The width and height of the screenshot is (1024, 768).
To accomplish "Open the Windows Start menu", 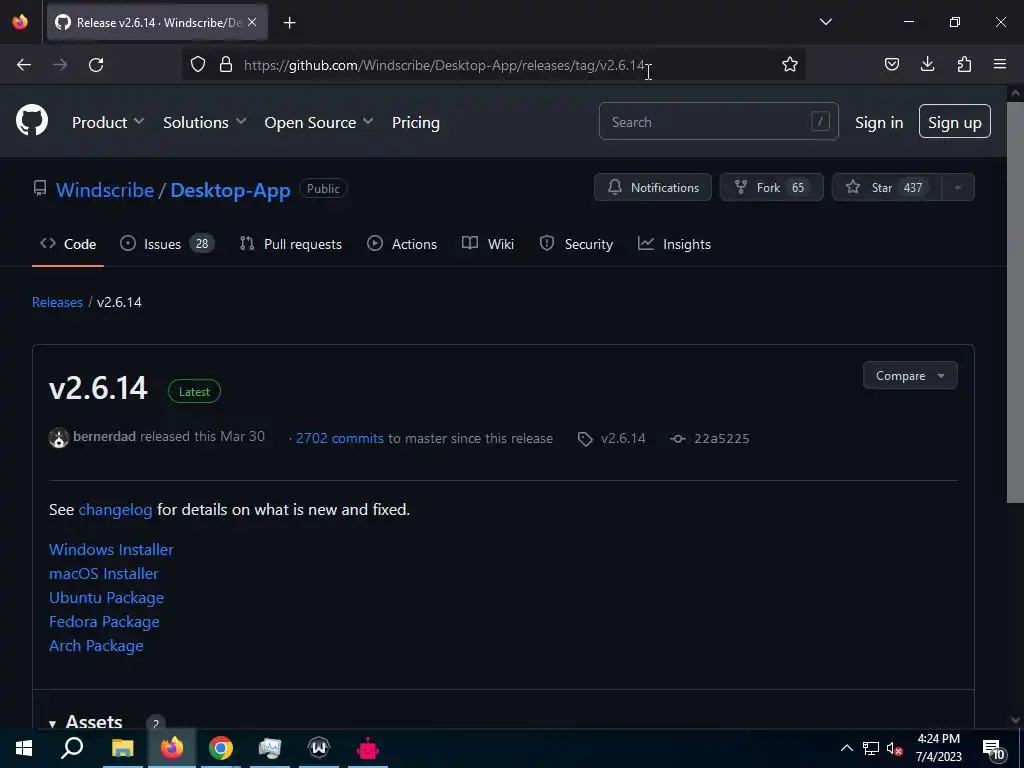I will [x=24, y=748].
